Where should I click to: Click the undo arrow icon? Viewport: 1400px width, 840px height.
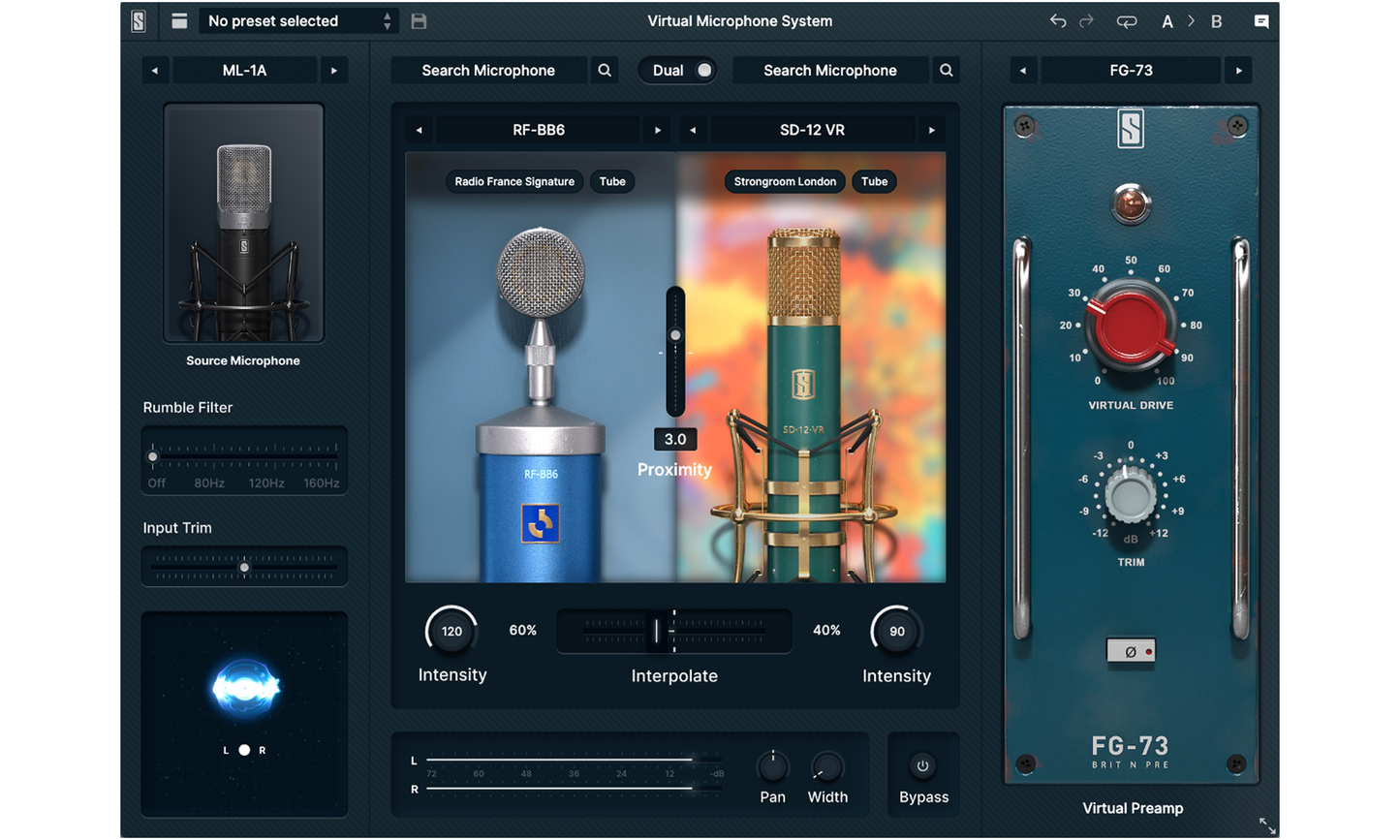[1058, 21]
